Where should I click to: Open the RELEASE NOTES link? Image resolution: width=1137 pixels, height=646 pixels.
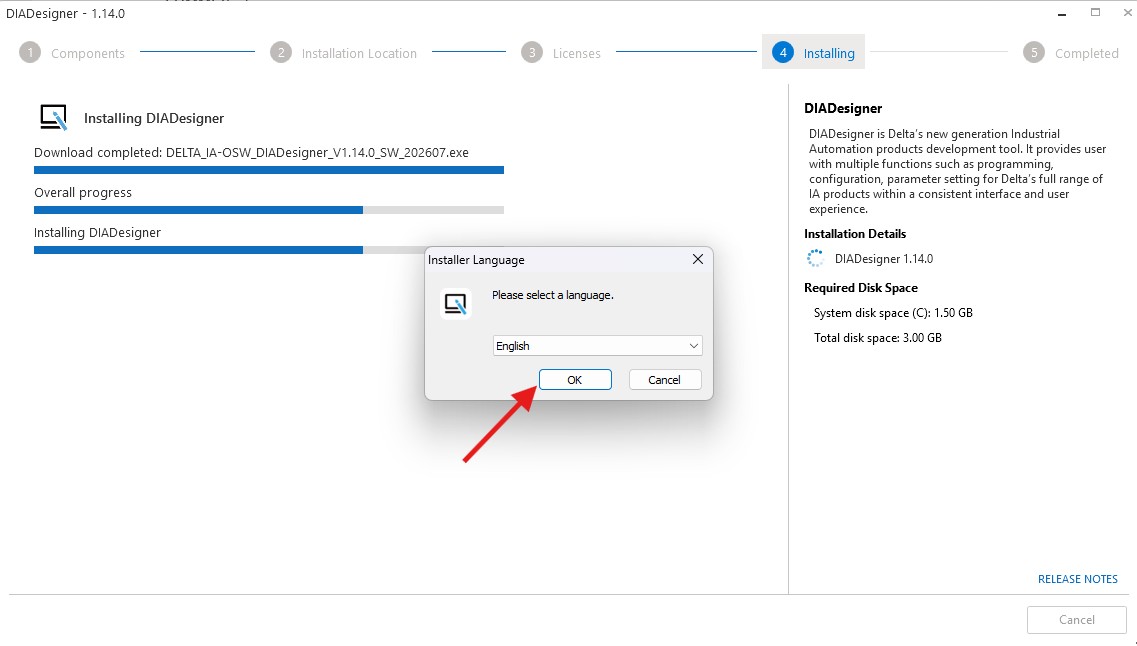point(1078,579)
